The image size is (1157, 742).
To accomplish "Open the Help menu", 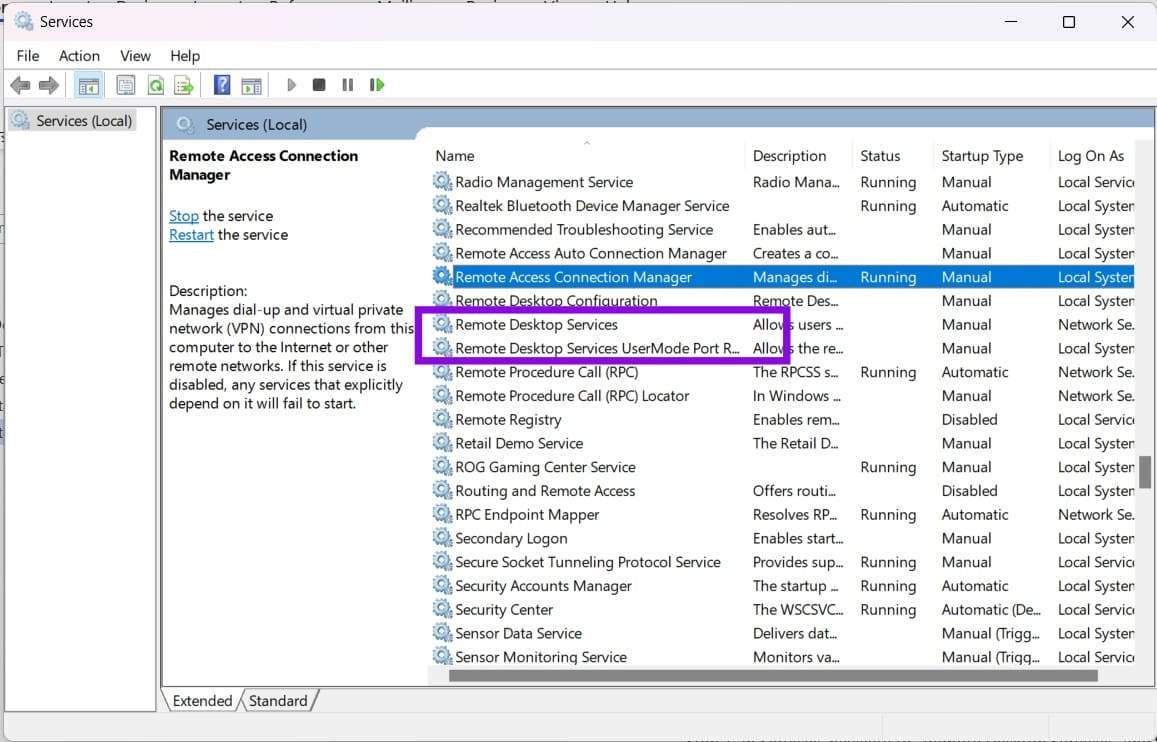I will (x=184, y=56).
